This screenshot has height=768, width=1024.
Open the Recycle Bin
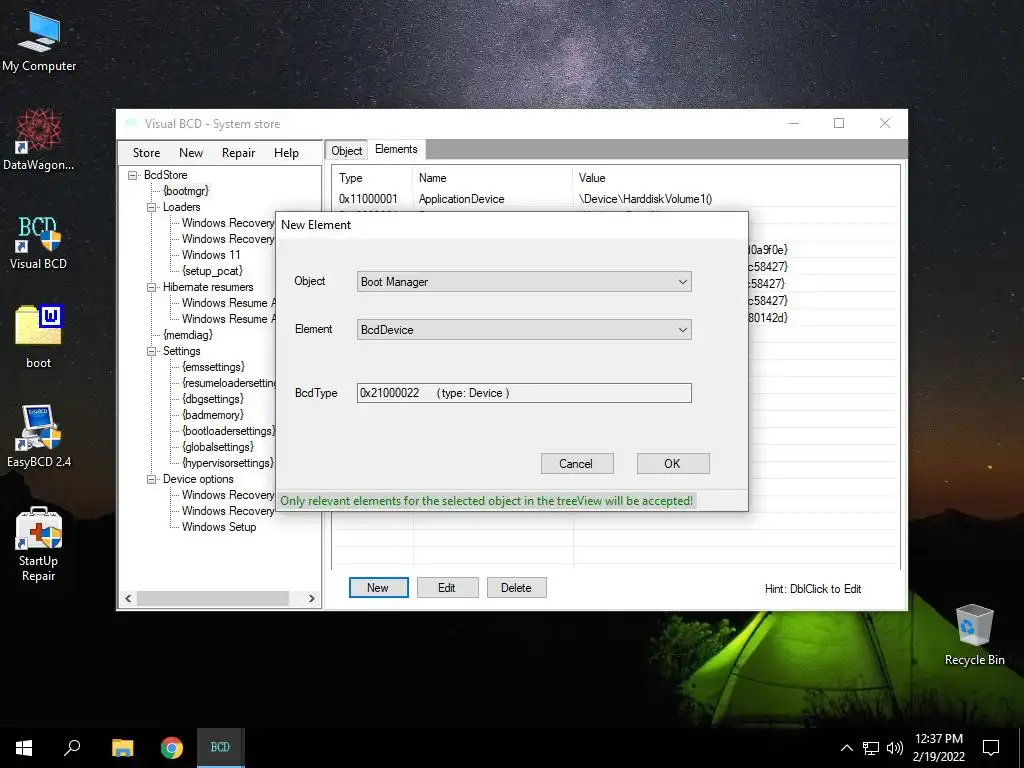(x=974, y=634)
